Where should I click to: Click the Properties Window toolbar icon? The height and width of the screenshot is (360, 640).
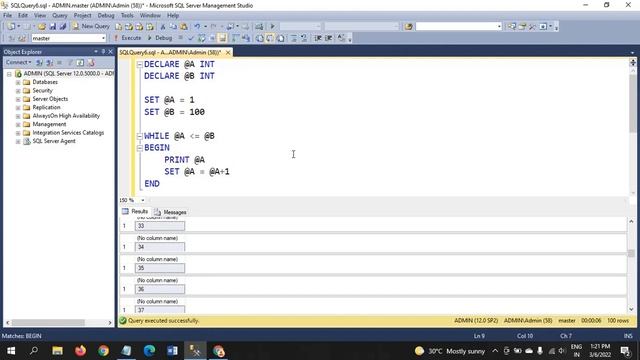522,27
